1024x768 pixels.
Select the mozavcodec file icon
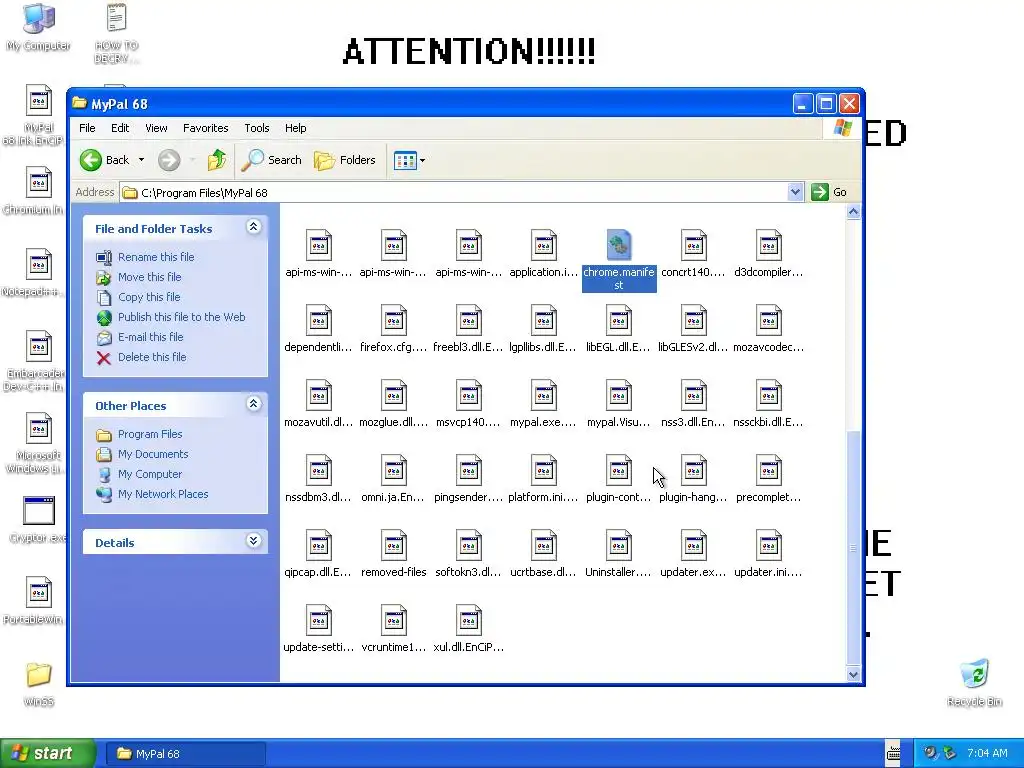(769, 320)
